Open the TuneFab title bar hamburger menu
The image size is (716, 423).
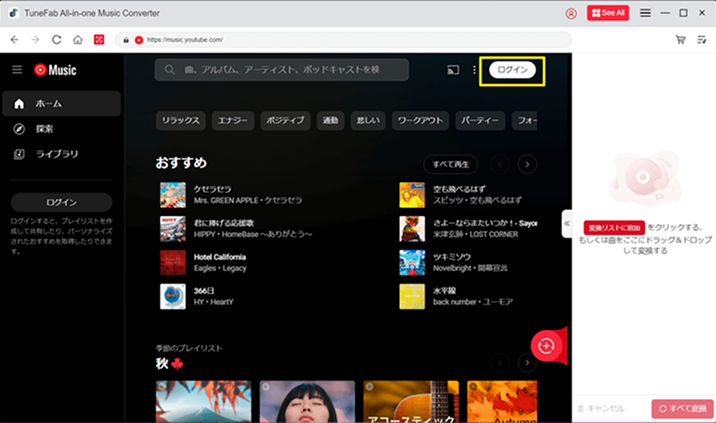[645, 13]
